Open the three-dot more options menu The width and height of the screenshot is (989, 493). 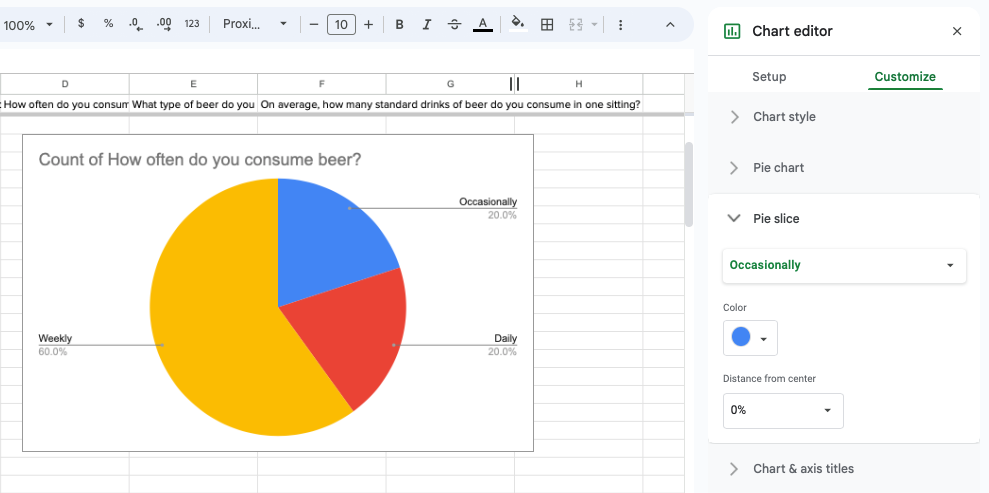tap(621, 24)
